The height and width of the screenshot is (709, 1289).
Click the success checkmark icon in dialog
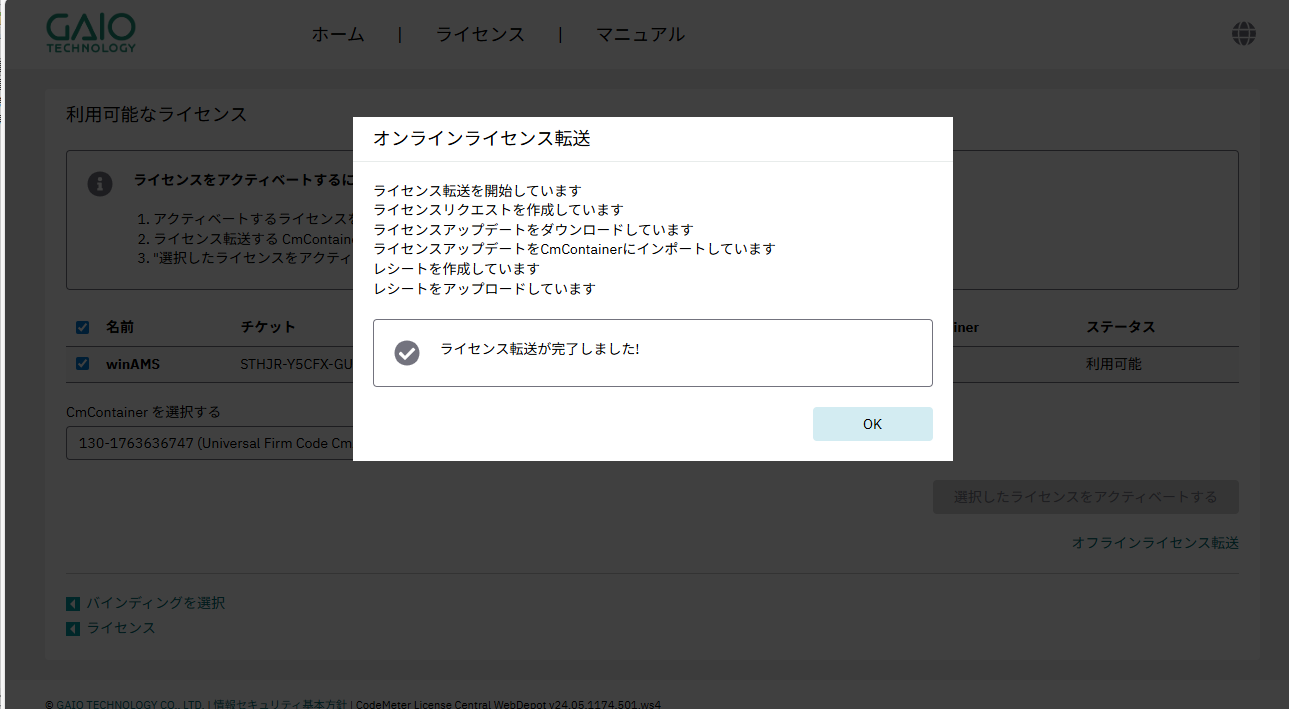[407, 352]
